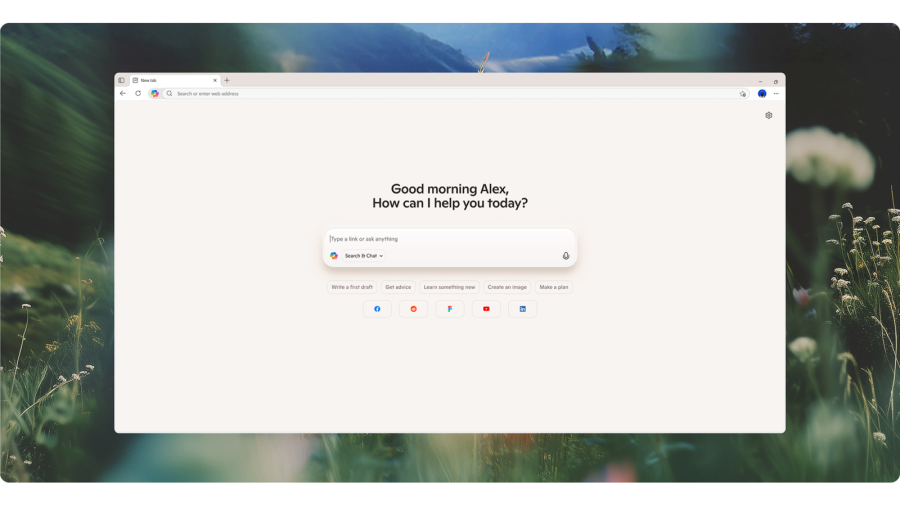Viewport: 900px width, 506px height.
Task: Toggle the vertical tabs sidebar button
Action: point(122,80)
